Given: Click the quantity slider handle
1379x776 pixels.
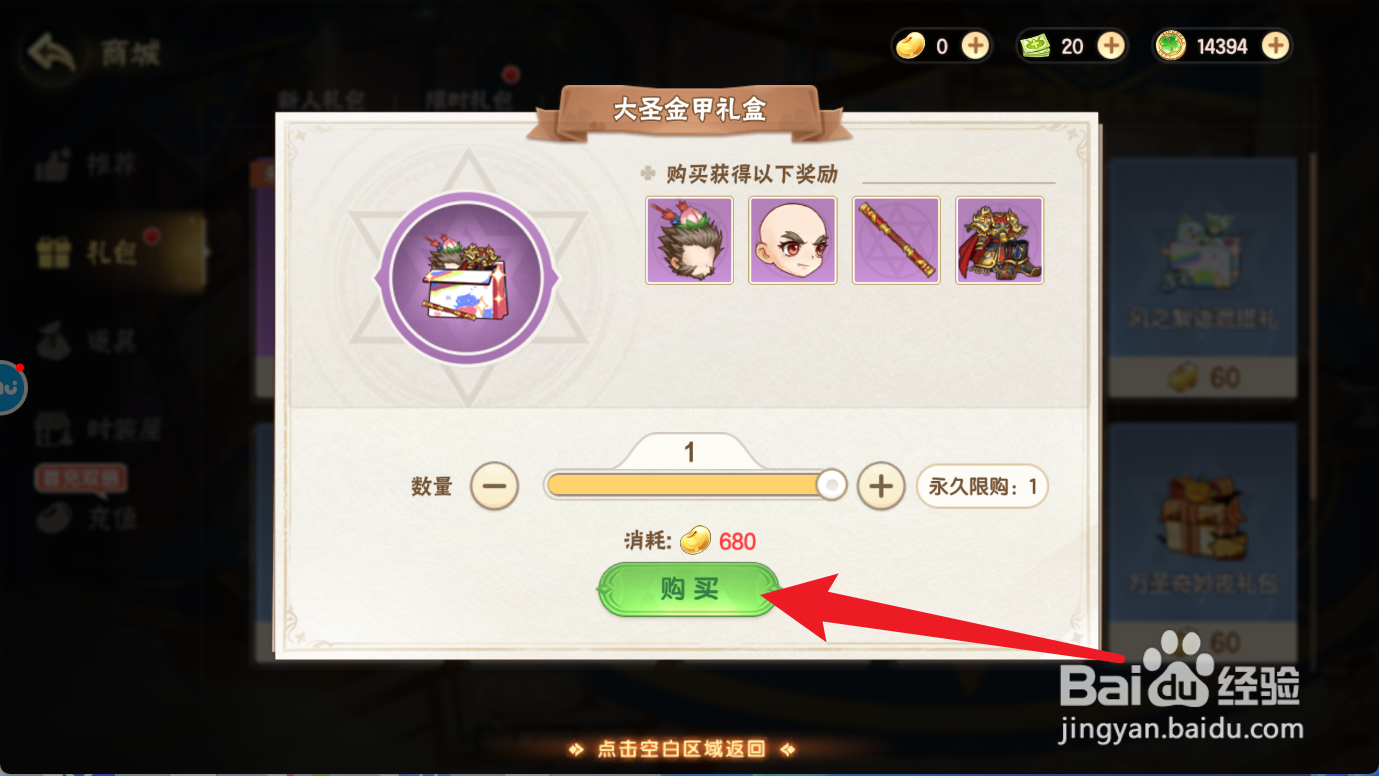Looking at the screenshot, I should point(831,486).
